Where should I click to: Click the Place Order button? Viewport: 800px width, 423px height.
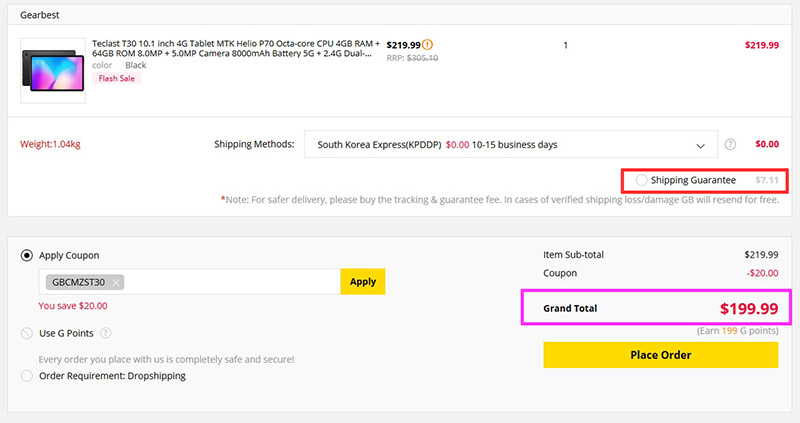(661, 355)
